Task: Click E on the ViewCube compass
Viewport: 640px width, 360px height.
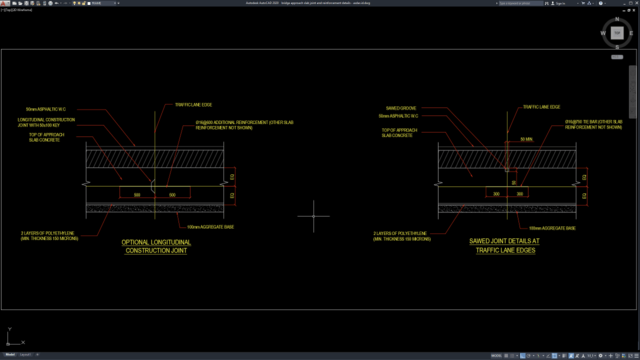Action: pos(631,33)
